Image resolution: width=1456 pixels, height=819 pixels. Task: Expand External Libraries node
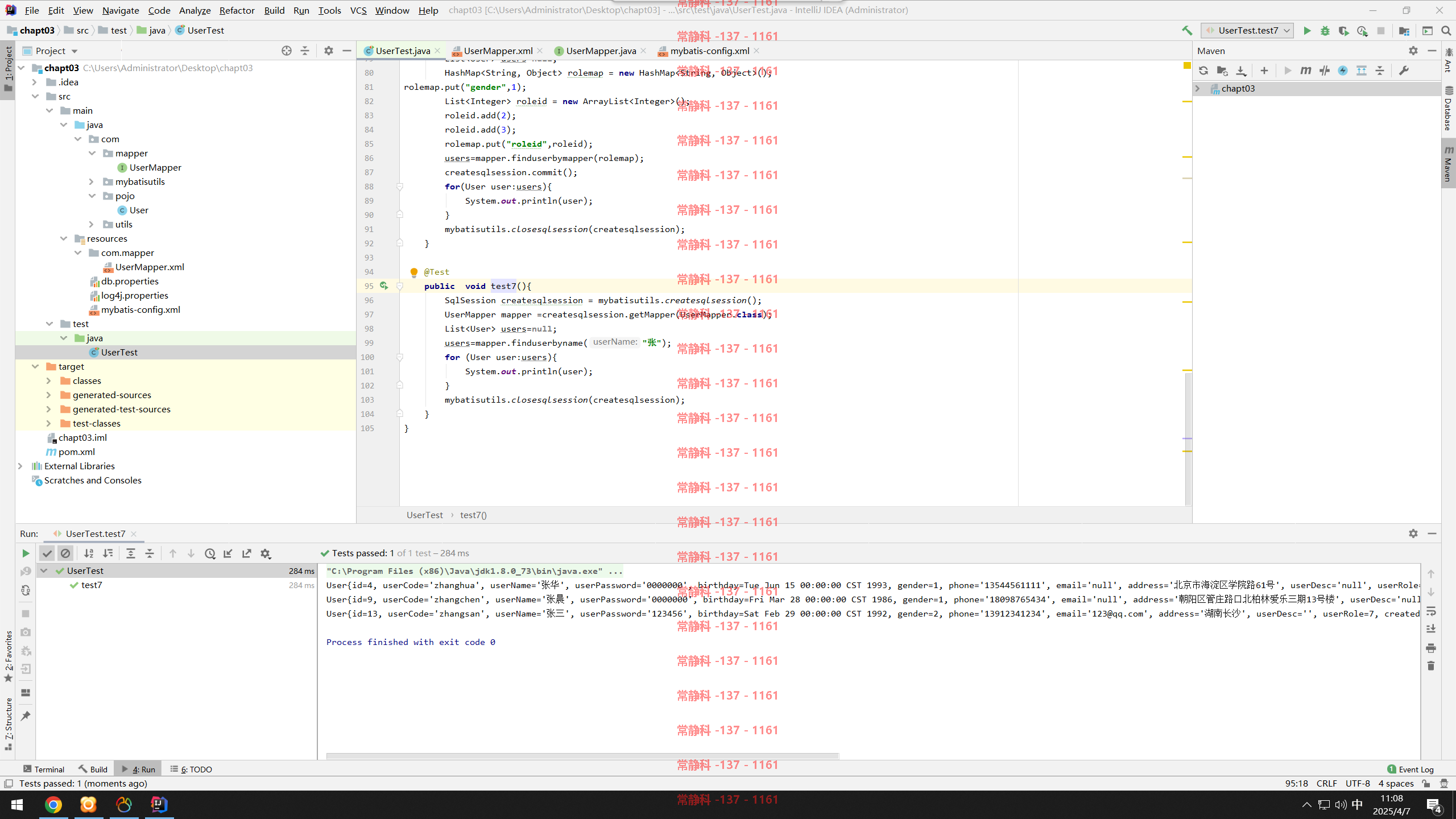pyautogui.click(x=21, y=466)
